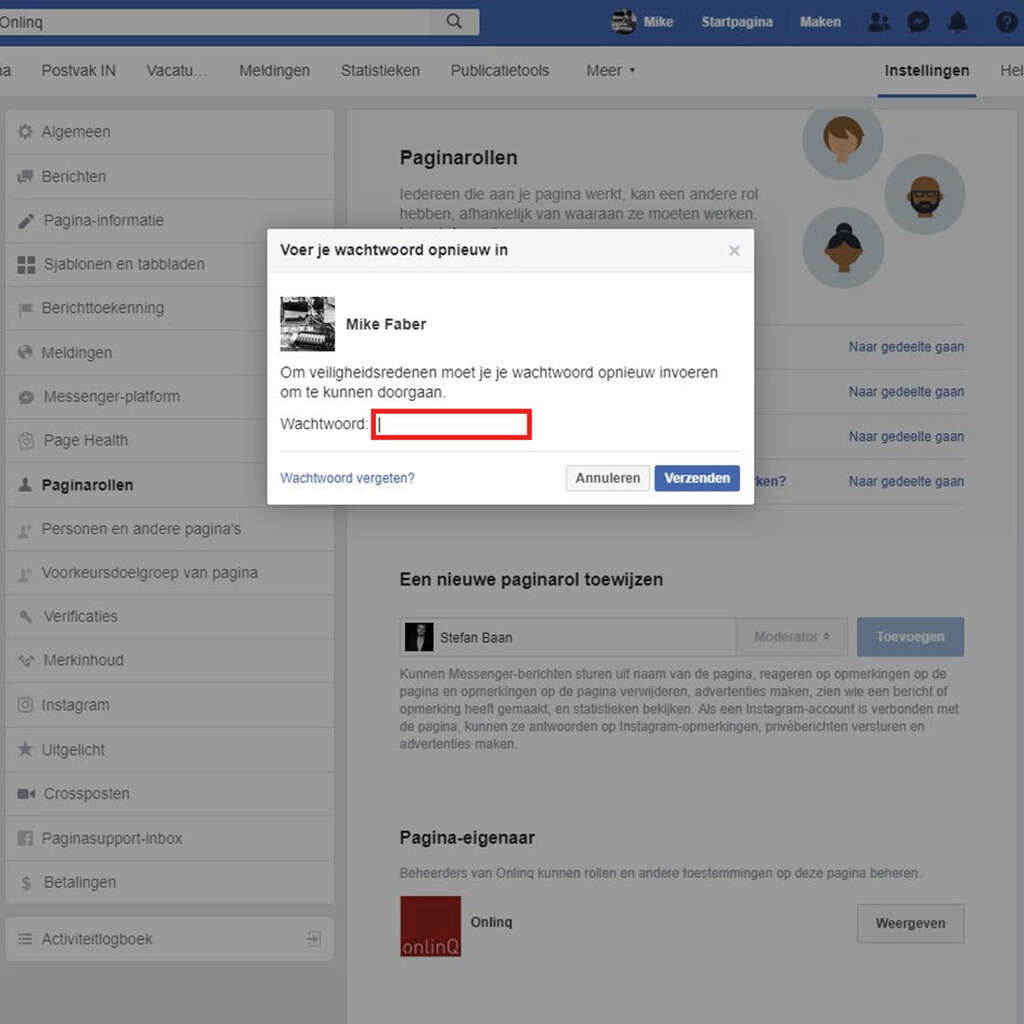The width and height of the screenshot is (1024, 1024).
Task: Open the Messenger icon in top bar
Action: [x=918, y=22]
